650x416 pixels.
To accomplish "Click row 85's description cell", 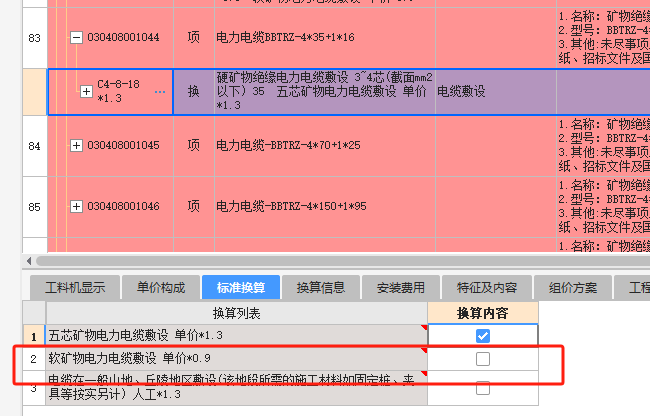I will [604, 207].
